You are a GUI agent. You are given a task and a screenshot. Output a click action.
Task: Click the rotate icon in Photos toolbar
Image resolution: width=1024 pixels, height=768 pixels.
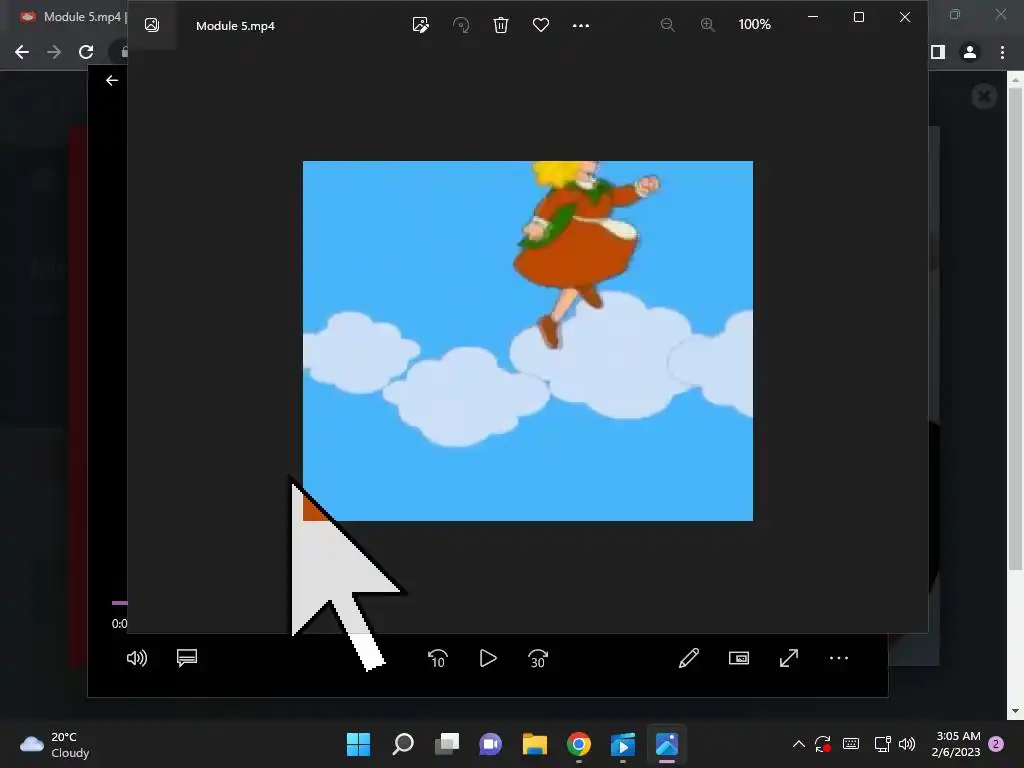(x=461, y=25)
